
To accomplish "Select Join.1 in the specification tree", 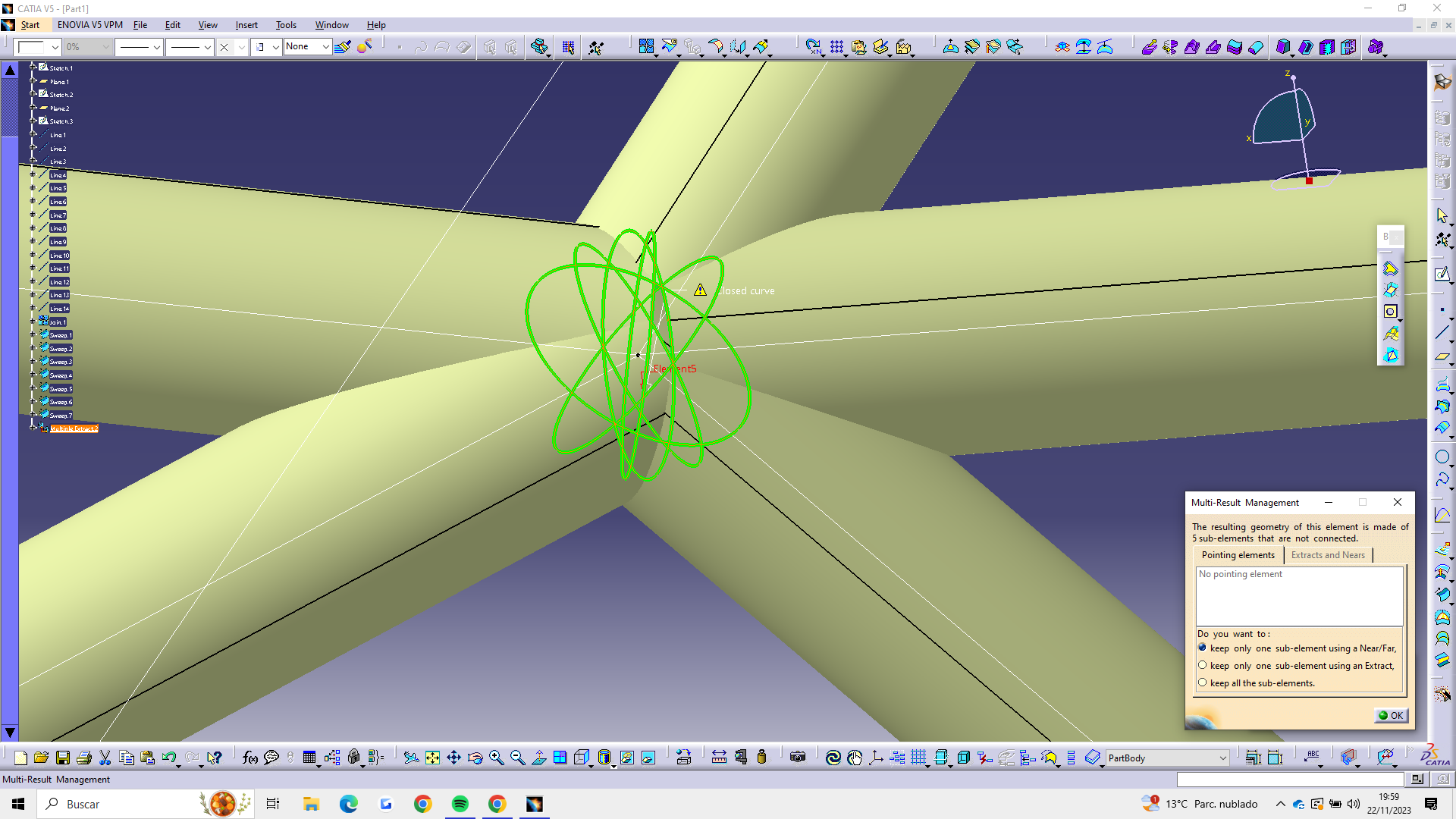I will (58, 322).
